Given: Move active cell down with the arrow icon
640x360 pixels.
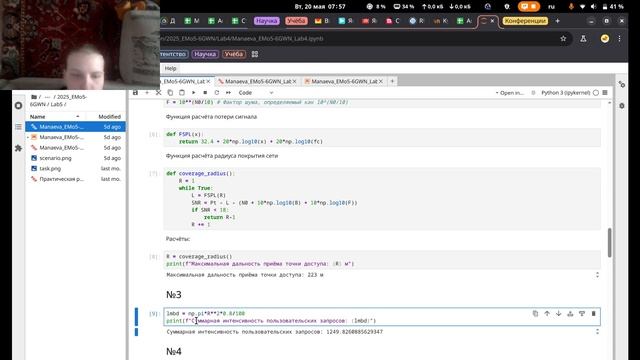Looking at the screenshot, I should [558, 313].
